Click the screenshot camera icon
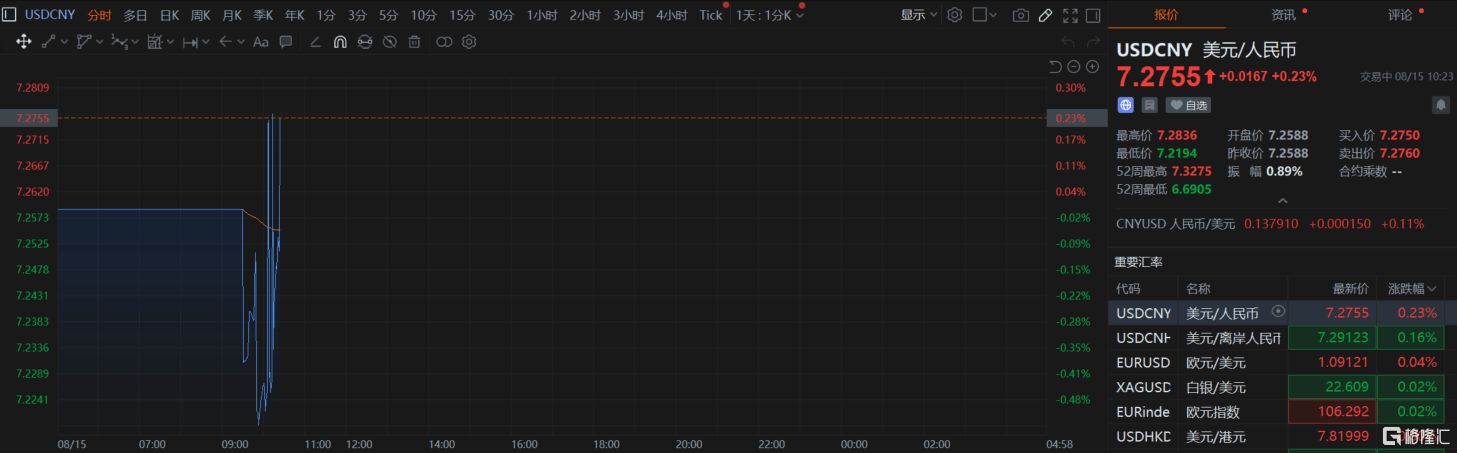 pos(1020,15)
